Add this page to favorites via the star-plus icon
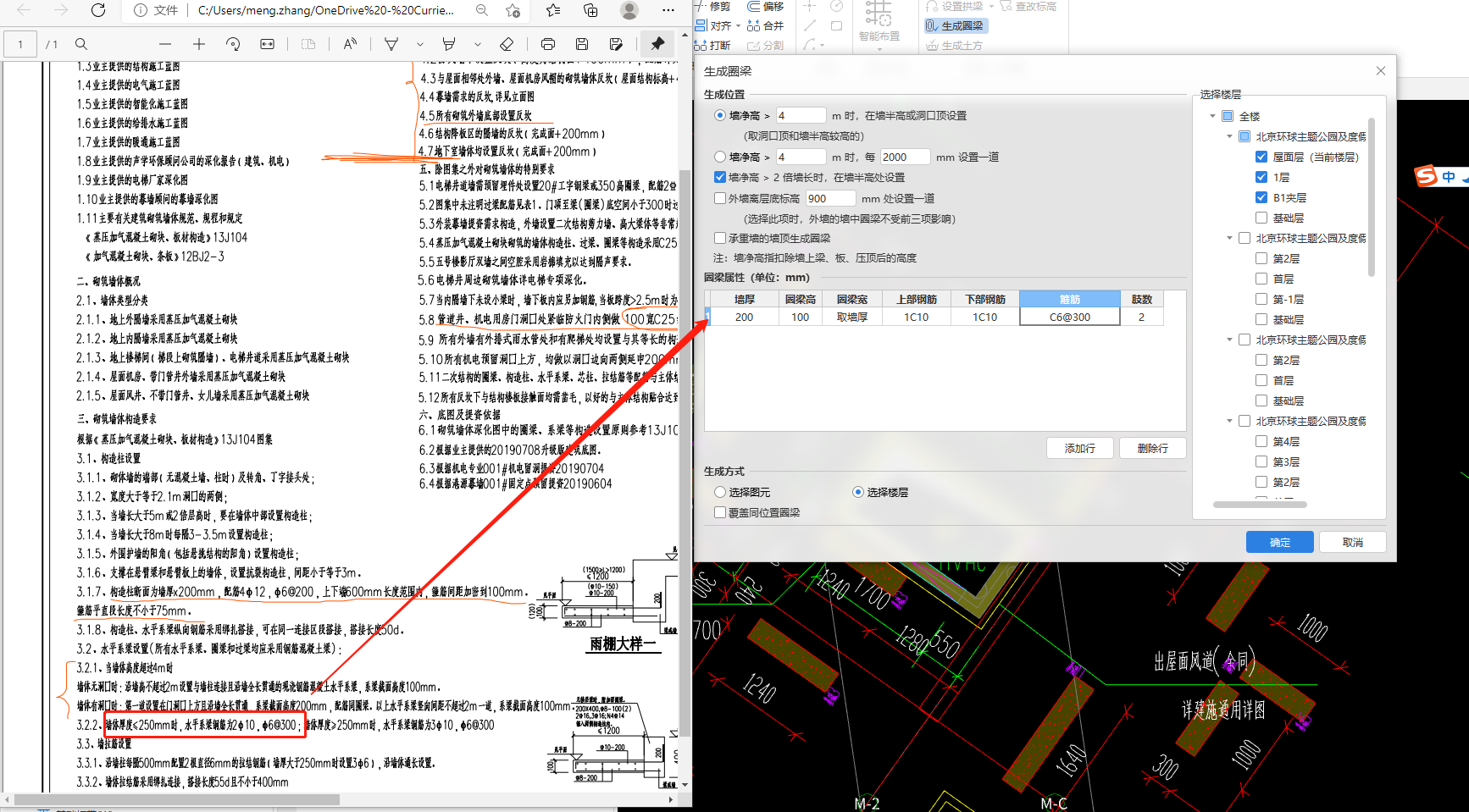This screenshot has width=1469, height=812. (x=513, y=10)
